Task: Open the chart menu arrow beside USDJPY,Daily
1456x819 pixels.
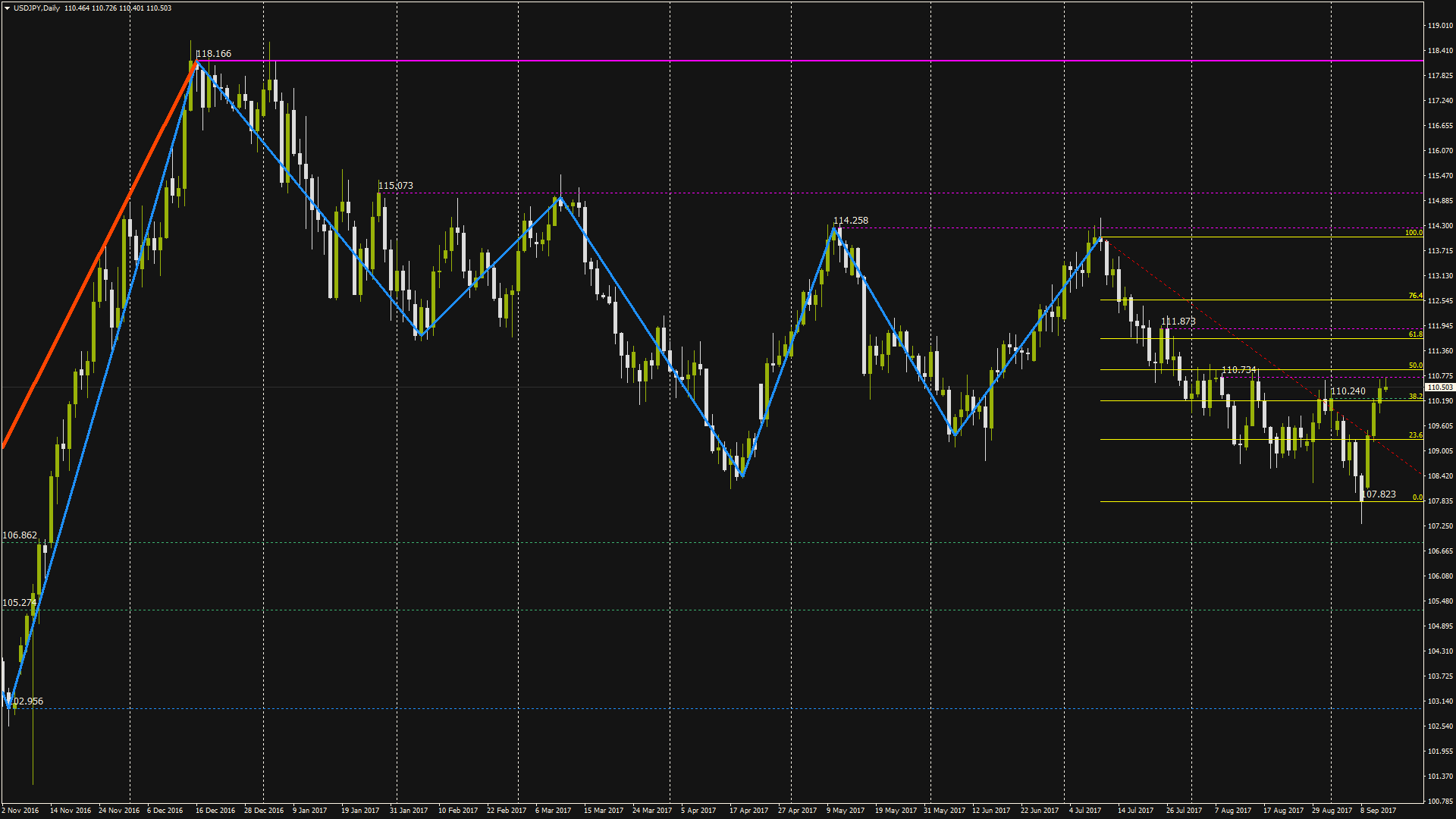Action: 7,8
